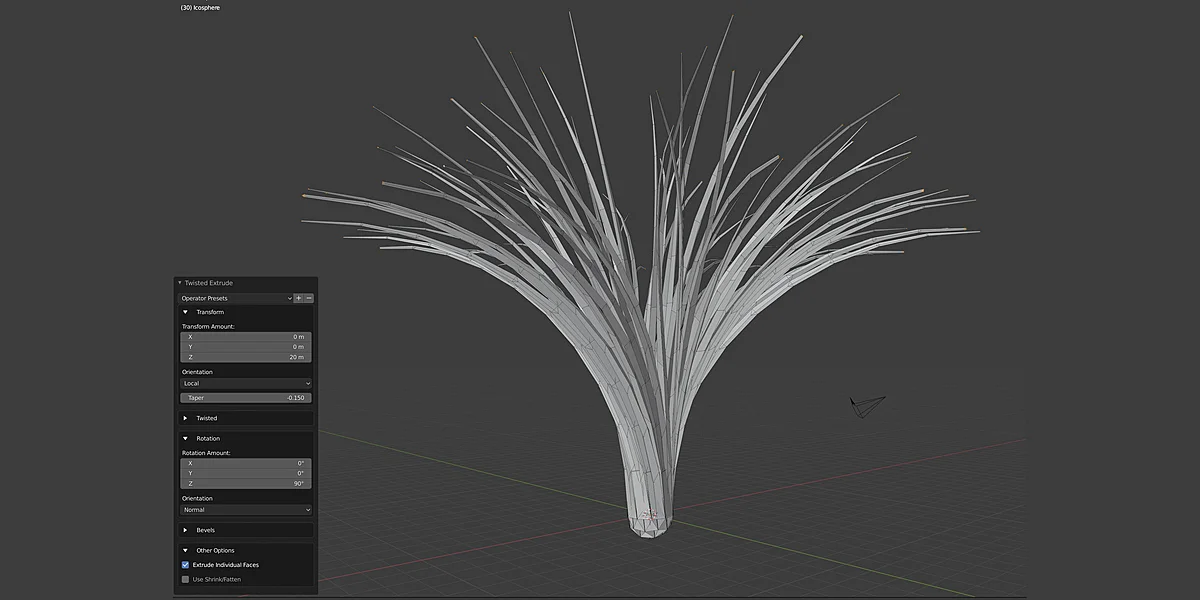Expand the Twisted section
1200x600 pixels.
[x=185, y=417]
